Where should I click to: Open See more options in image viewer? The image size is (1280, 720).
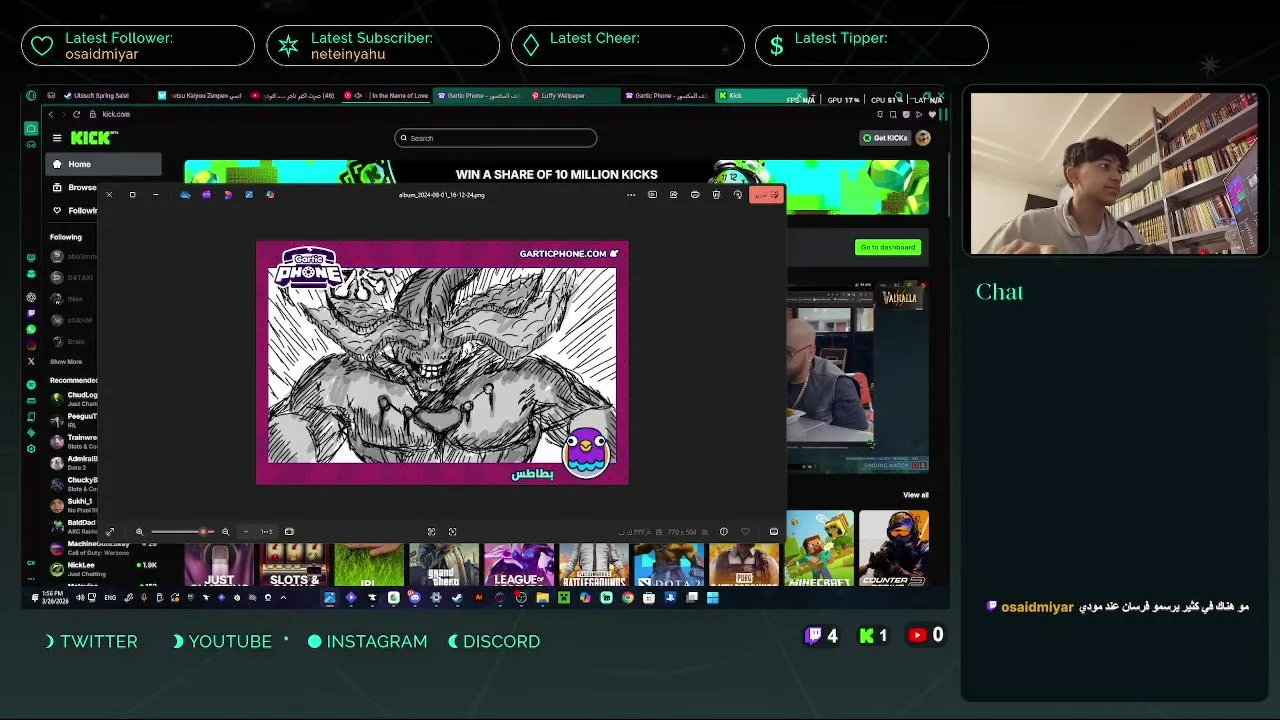[631, 195]
